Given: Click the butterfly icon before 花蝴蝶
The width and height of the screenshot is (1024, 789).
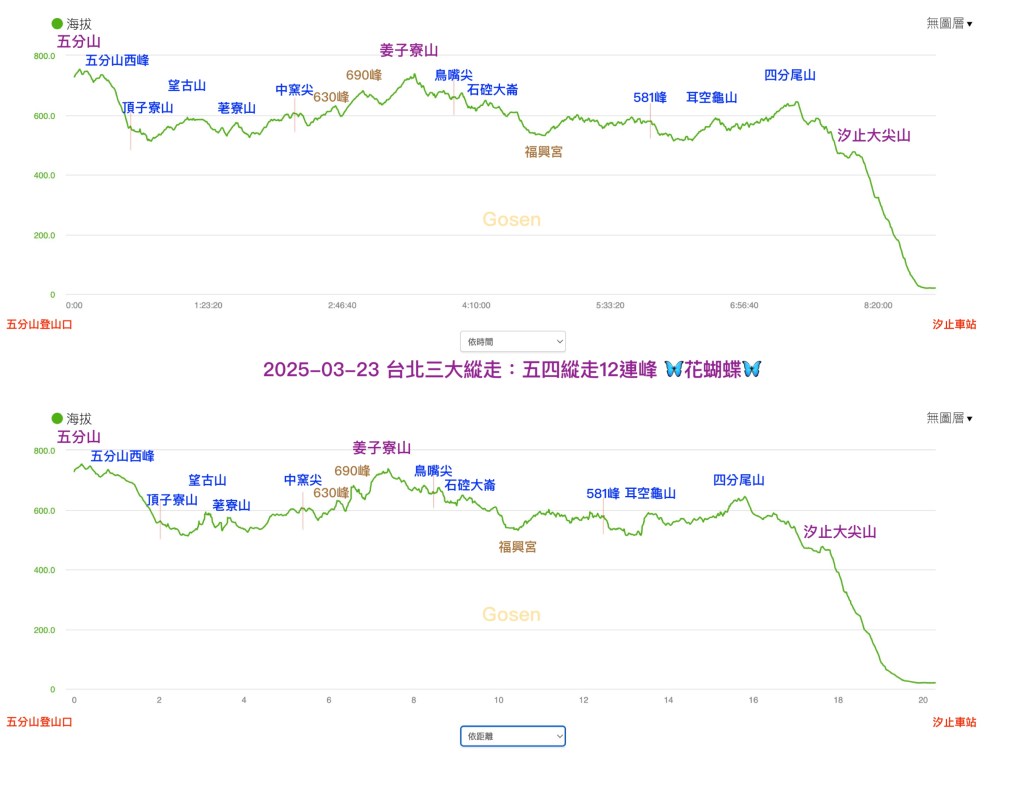Looking at the screenshot, I should pyautogui.click(x=675, y=369).
